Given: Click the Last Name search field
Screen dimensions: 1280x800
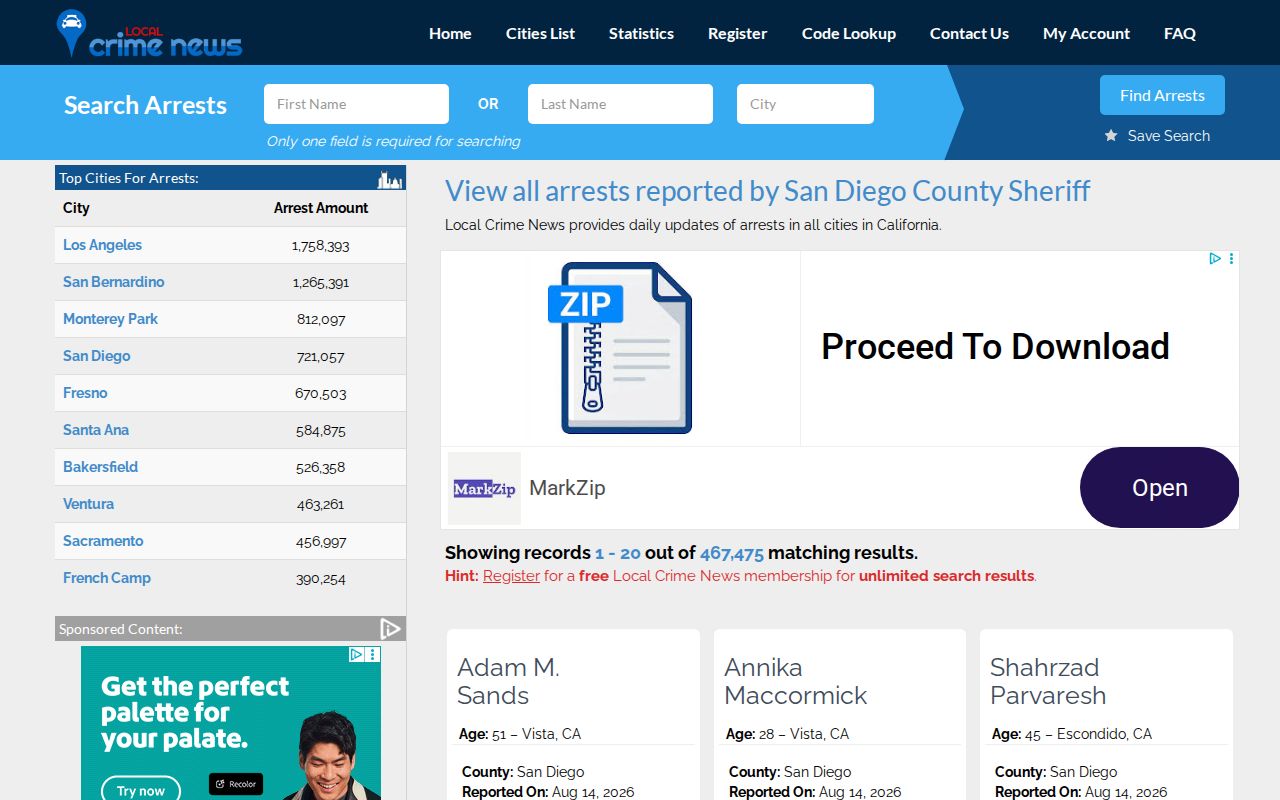Looking at the screenshot, I should pos(620,104).
